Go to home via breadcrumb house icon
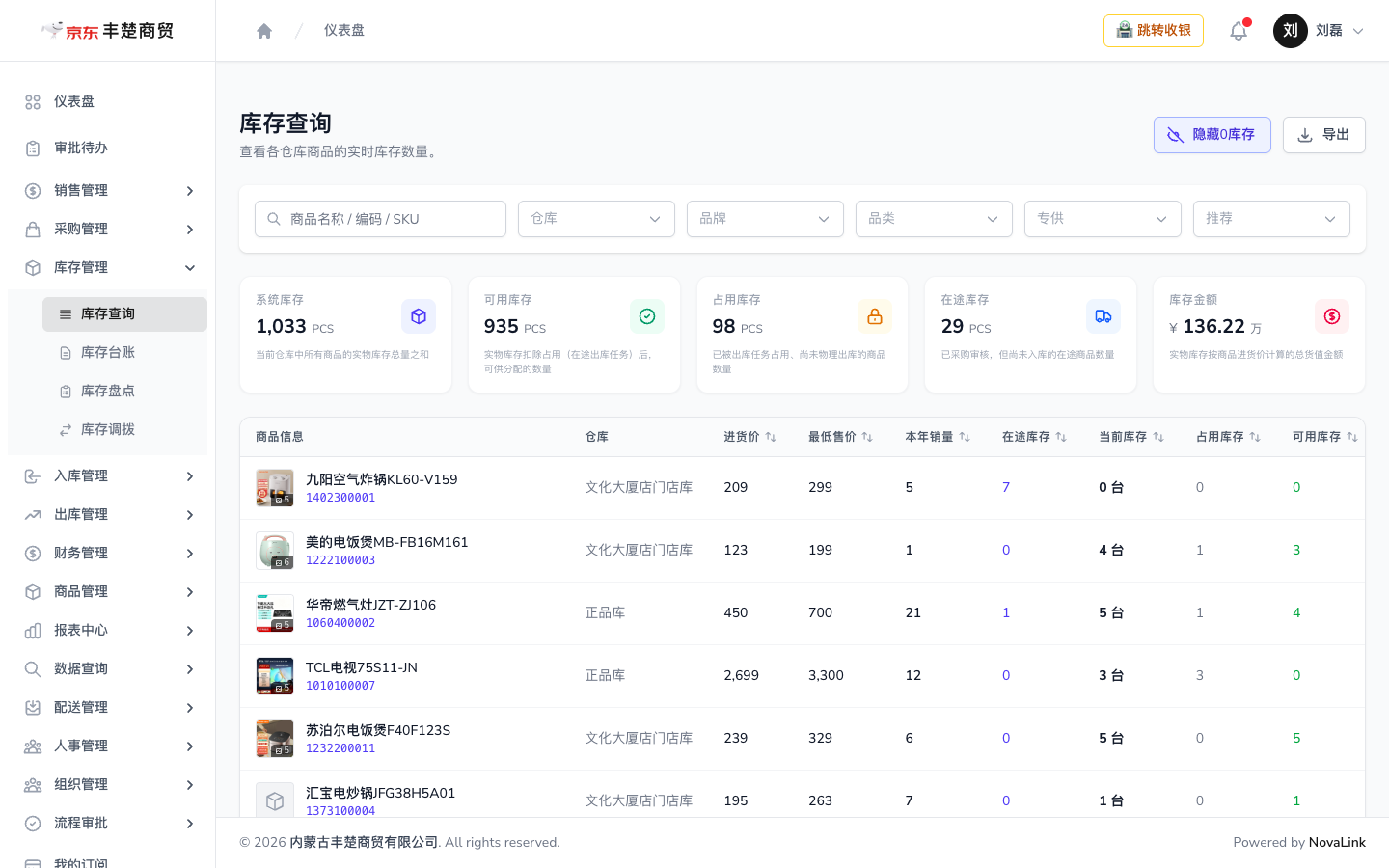This screenshot has width=1389, height=868. [264, 31]
